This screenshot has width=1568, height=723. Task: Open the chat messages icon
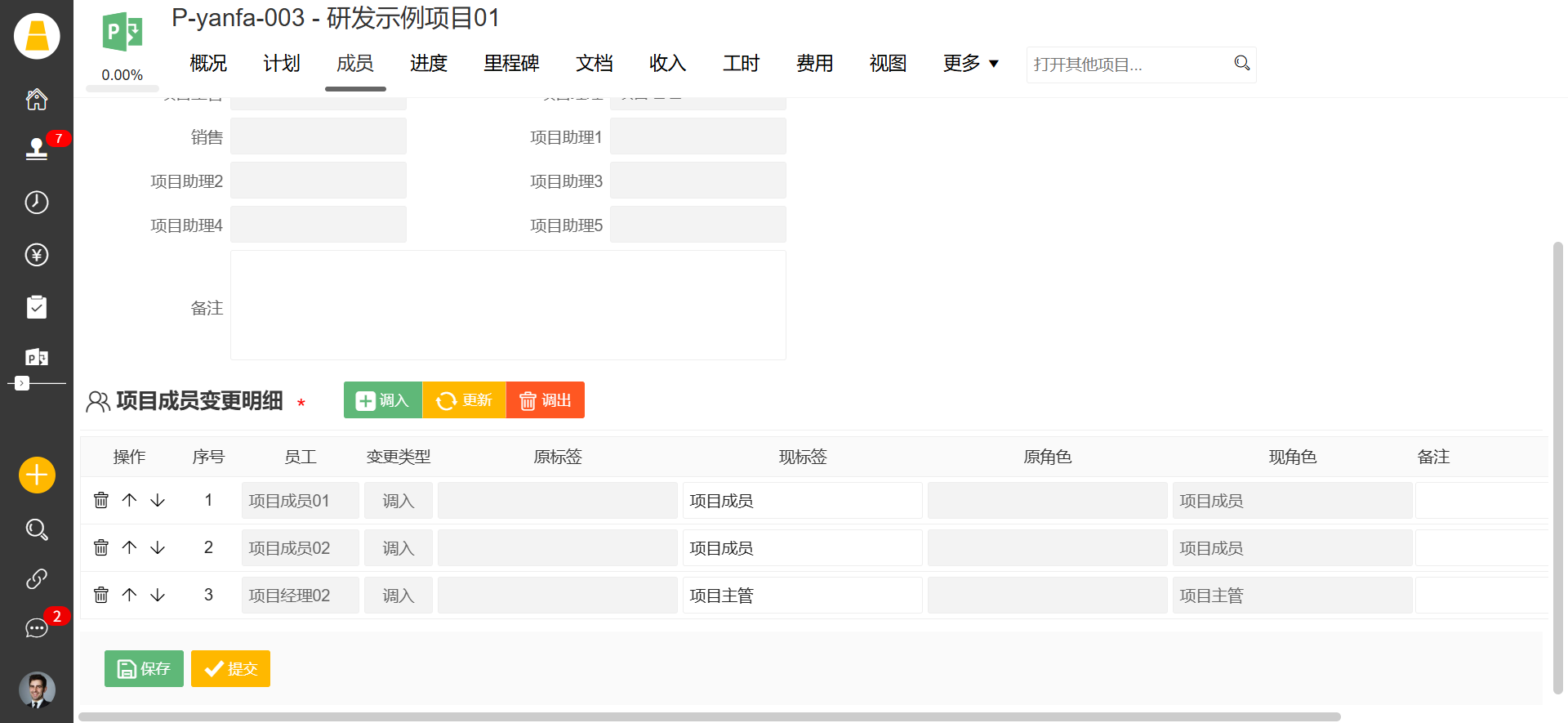[x=37, y=627]
